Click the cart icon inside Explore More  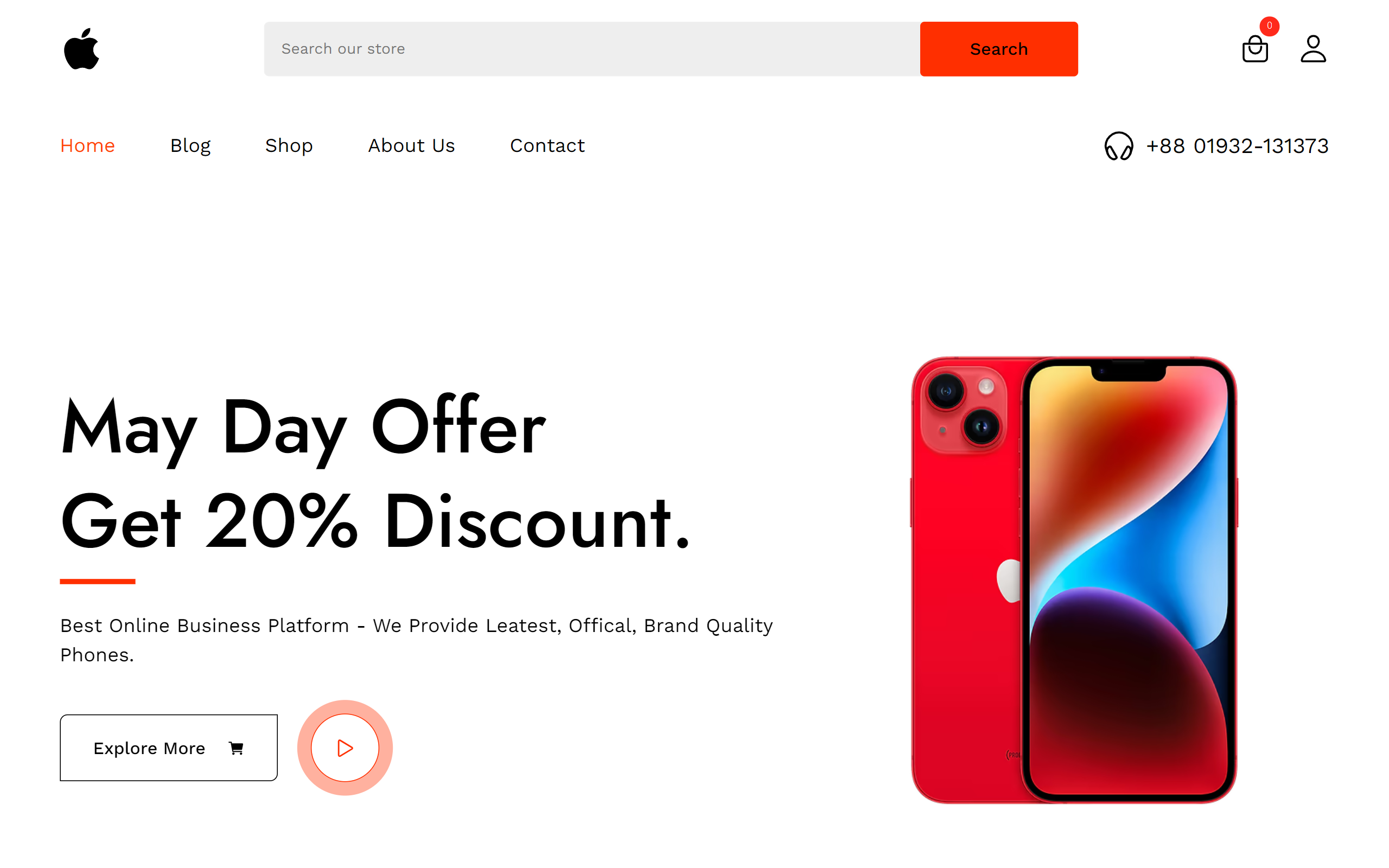pyautogui.click(x=236, y=748)
